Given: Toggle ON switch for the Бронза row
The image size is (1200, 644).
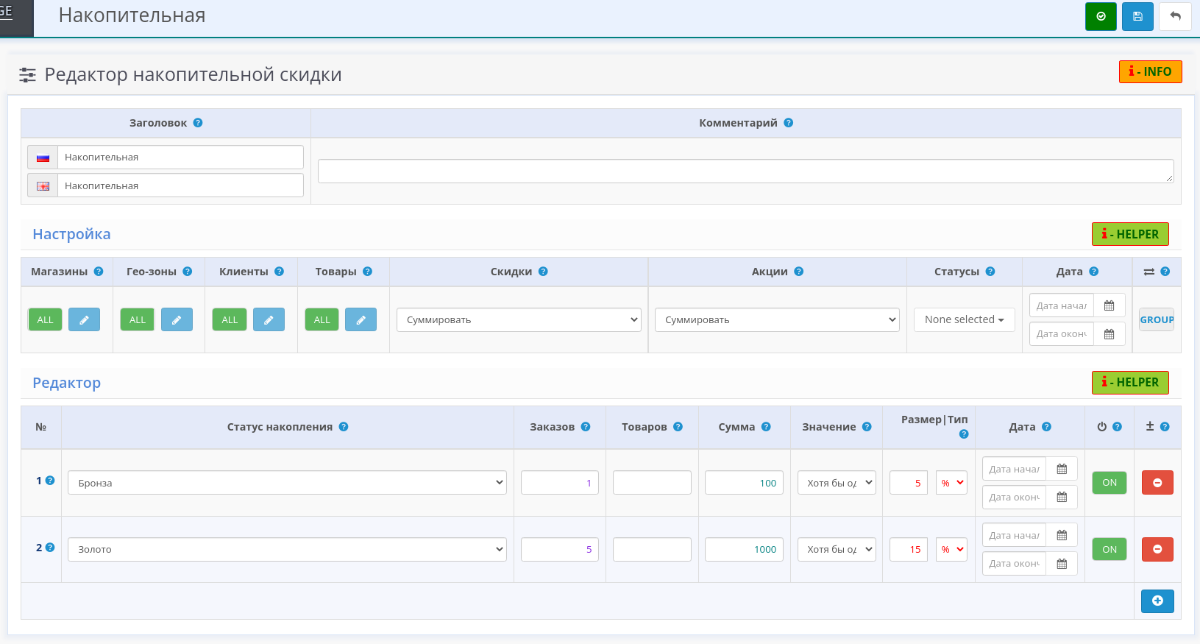Looking at the screenshot, I should click(1109, 483).
